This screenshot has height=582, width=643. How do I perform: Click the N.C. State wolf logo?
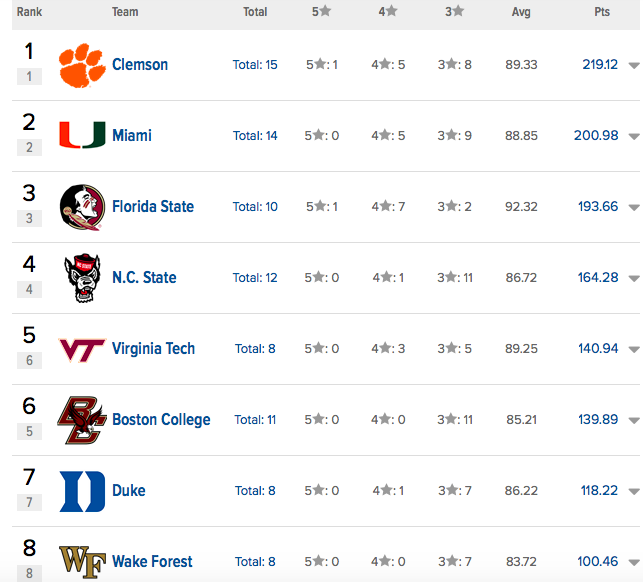pyautogui.click(x=79, y=278)
